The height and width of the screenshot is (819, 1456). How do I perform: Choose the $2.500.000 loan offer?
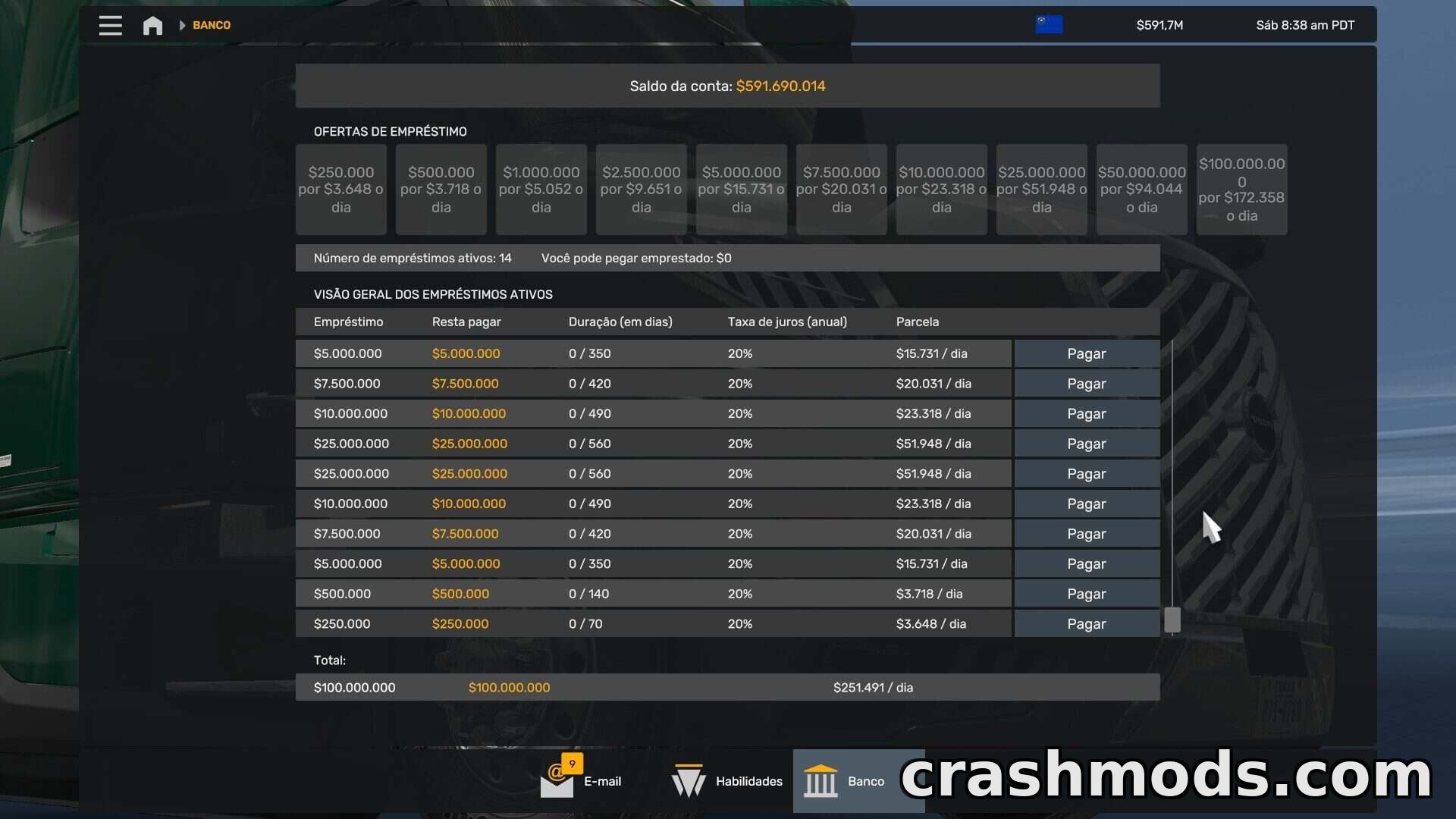(x=642, y=190)
